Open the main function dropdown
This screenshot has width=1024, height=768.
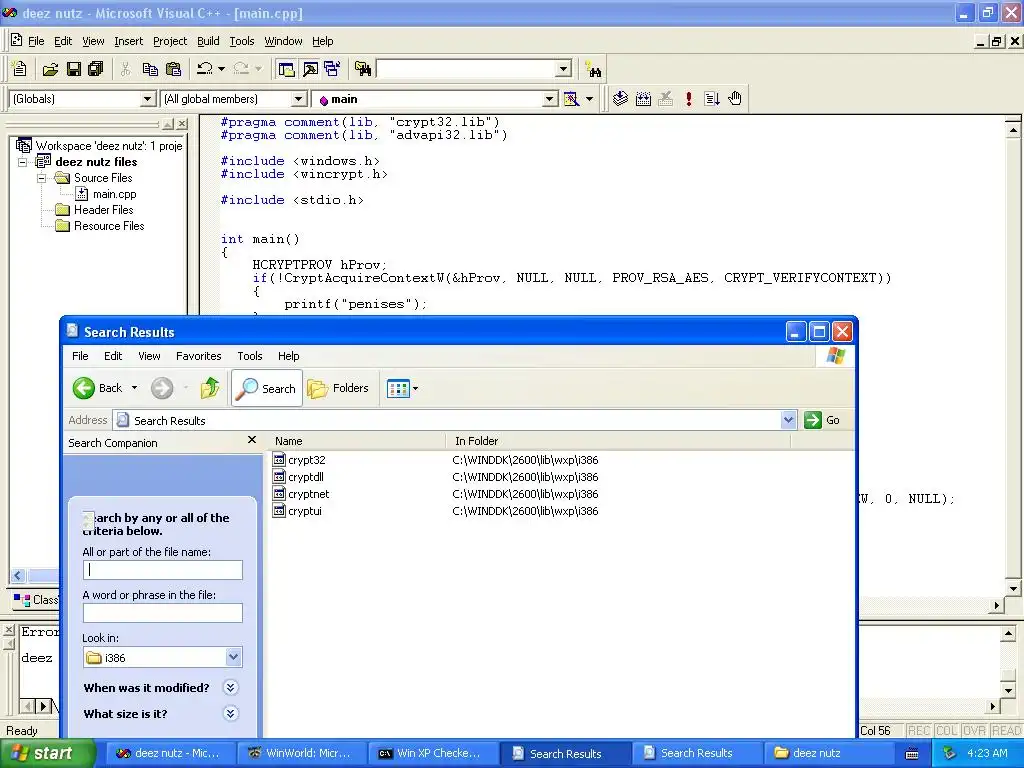coord(550,99)
